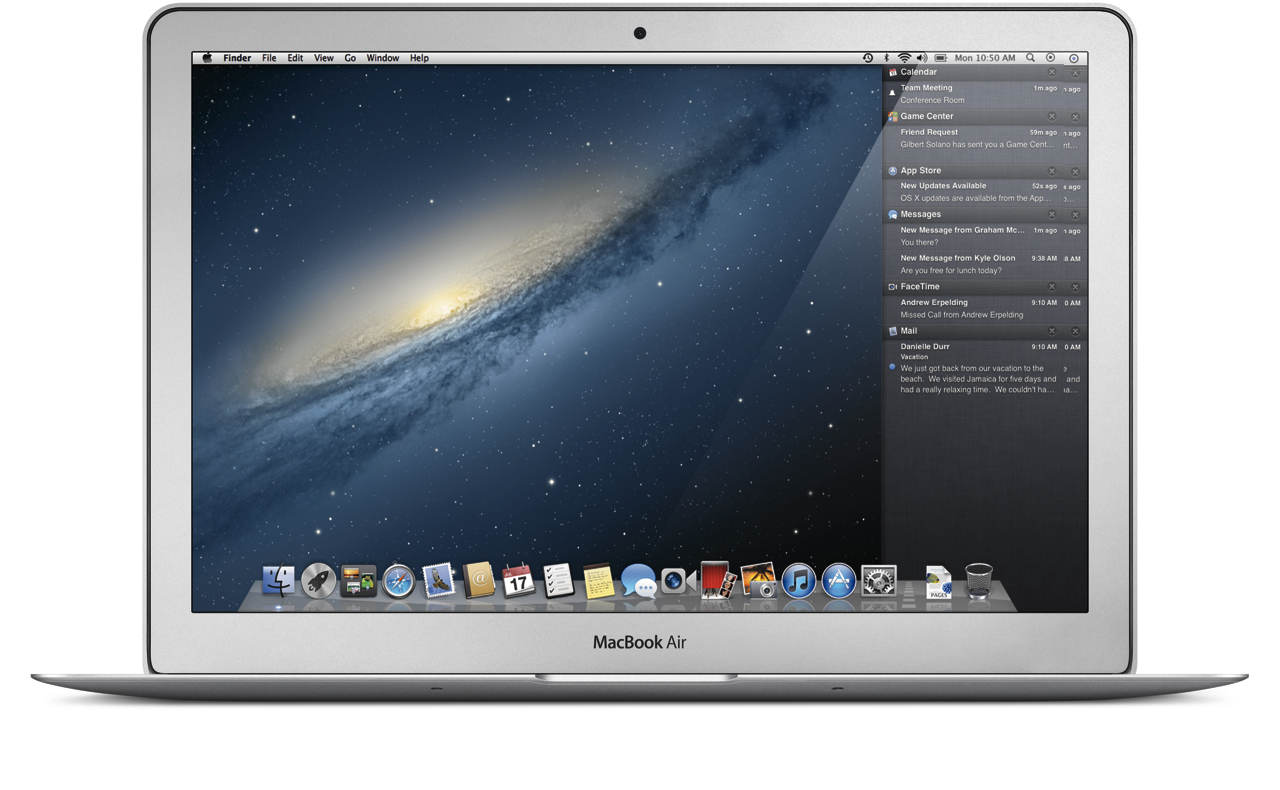1280x790 pixels.
Task: Open the volume control in menu bar
Action: pyautogui.click(x=921, y=58)
